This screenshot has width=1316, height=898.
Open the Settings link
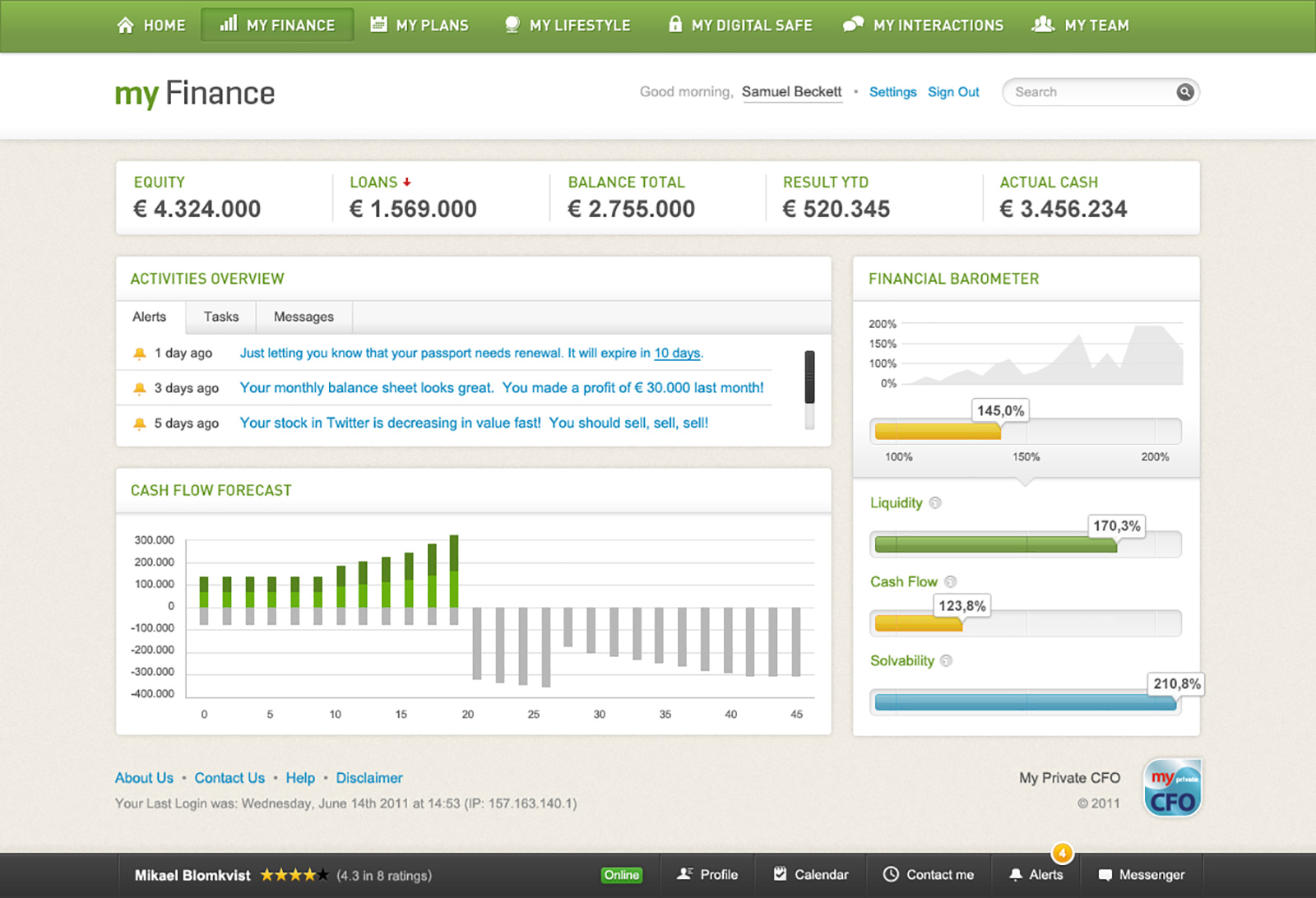[x=892, y=92]
